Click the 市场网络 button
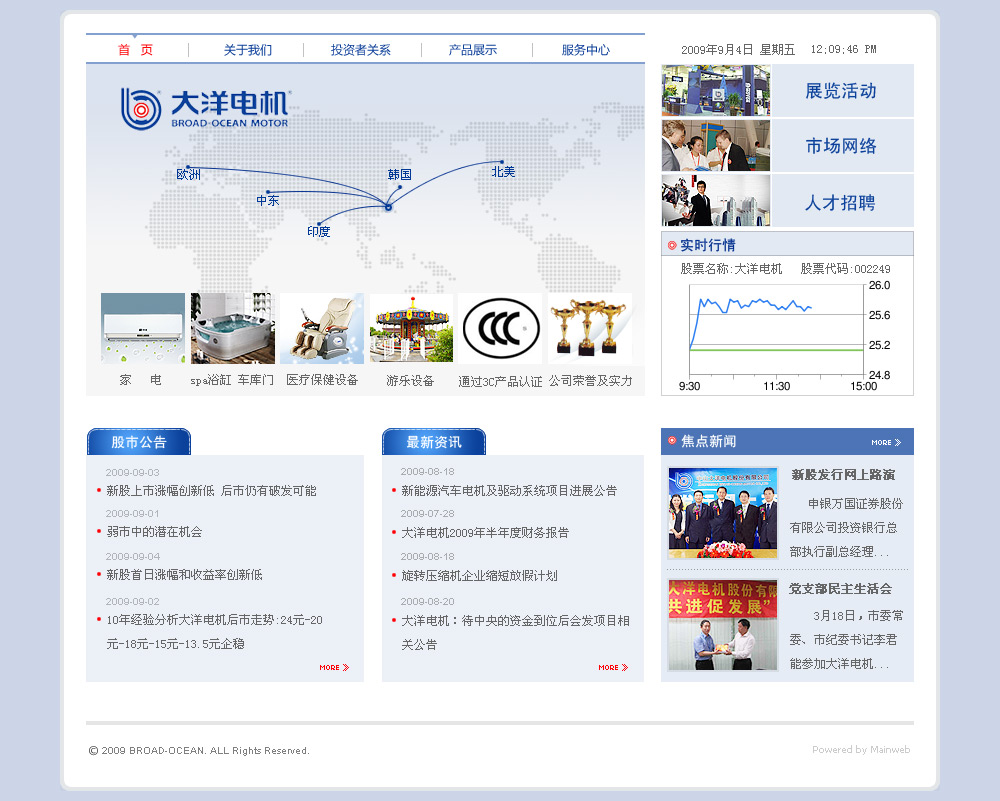 [841, 146]
